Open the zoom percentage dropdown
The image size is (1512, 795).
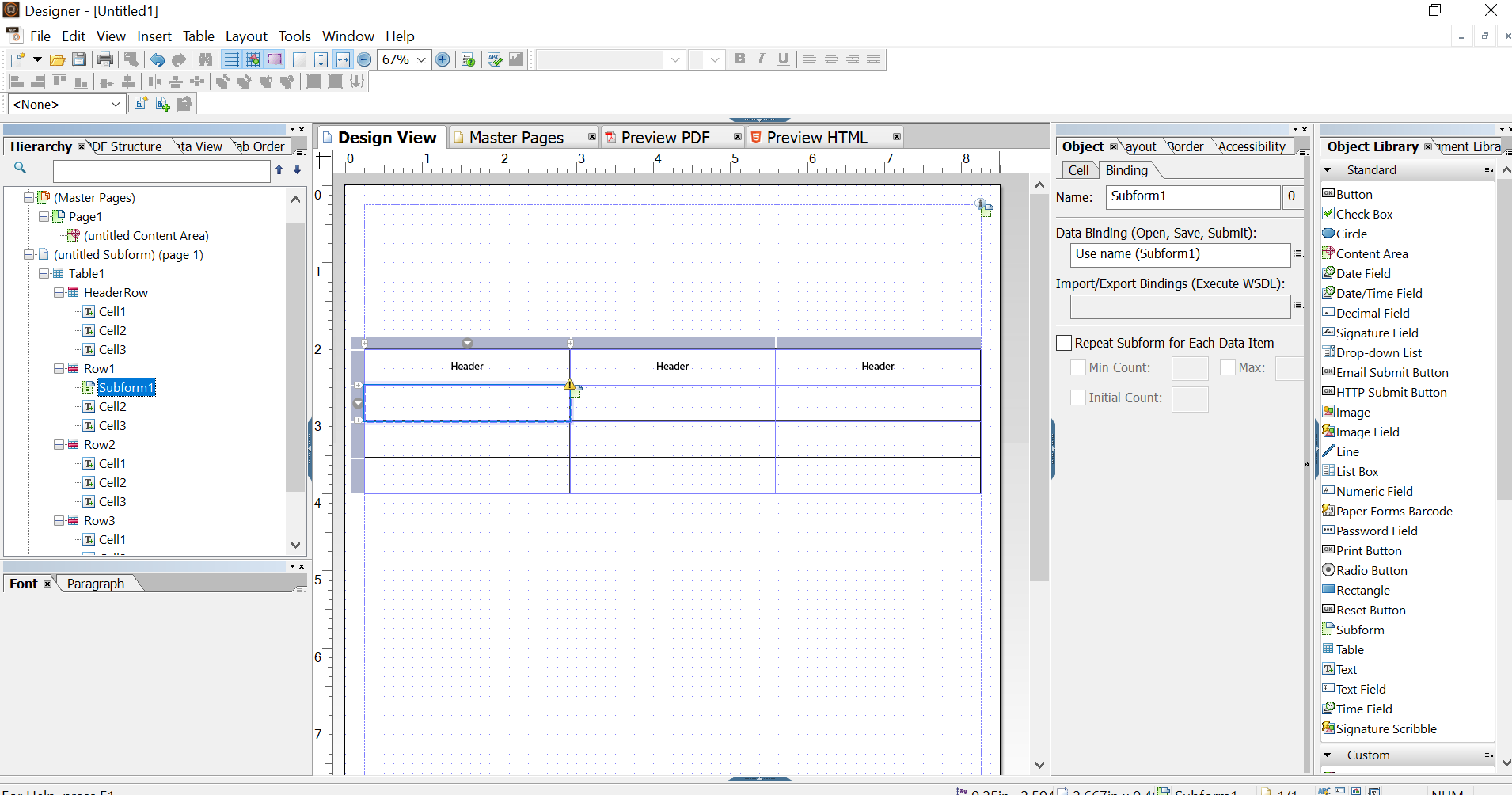tap(420, 59)
